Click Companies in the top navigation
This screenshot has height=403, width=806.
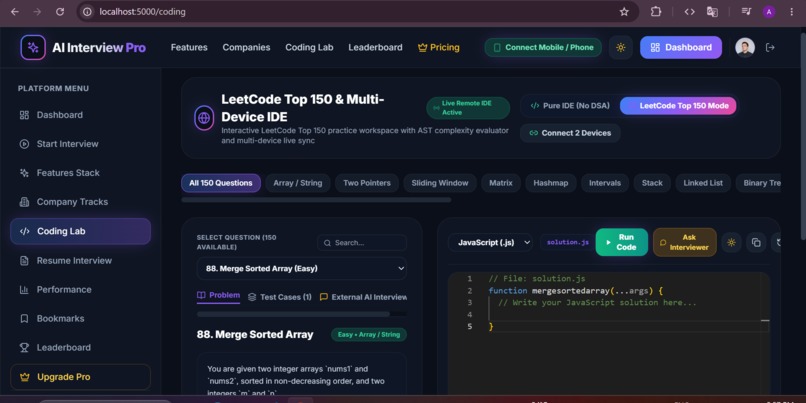pos(246,47)
